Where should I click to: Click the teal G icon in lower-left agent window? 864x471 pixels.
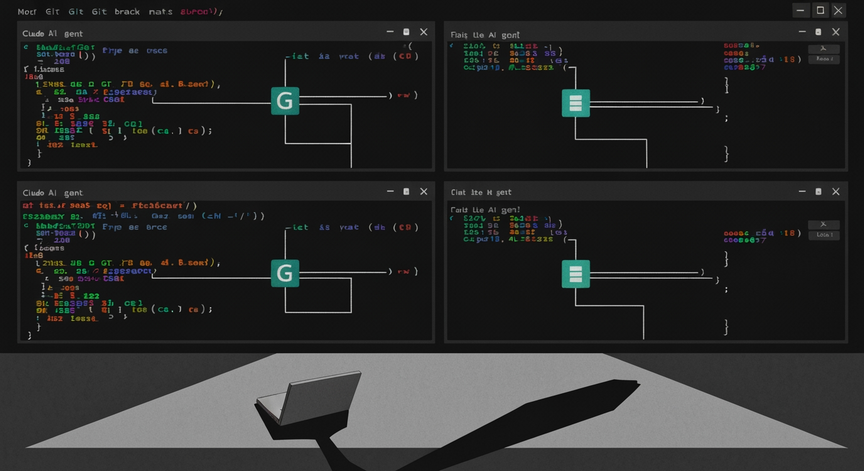point(285,273)
